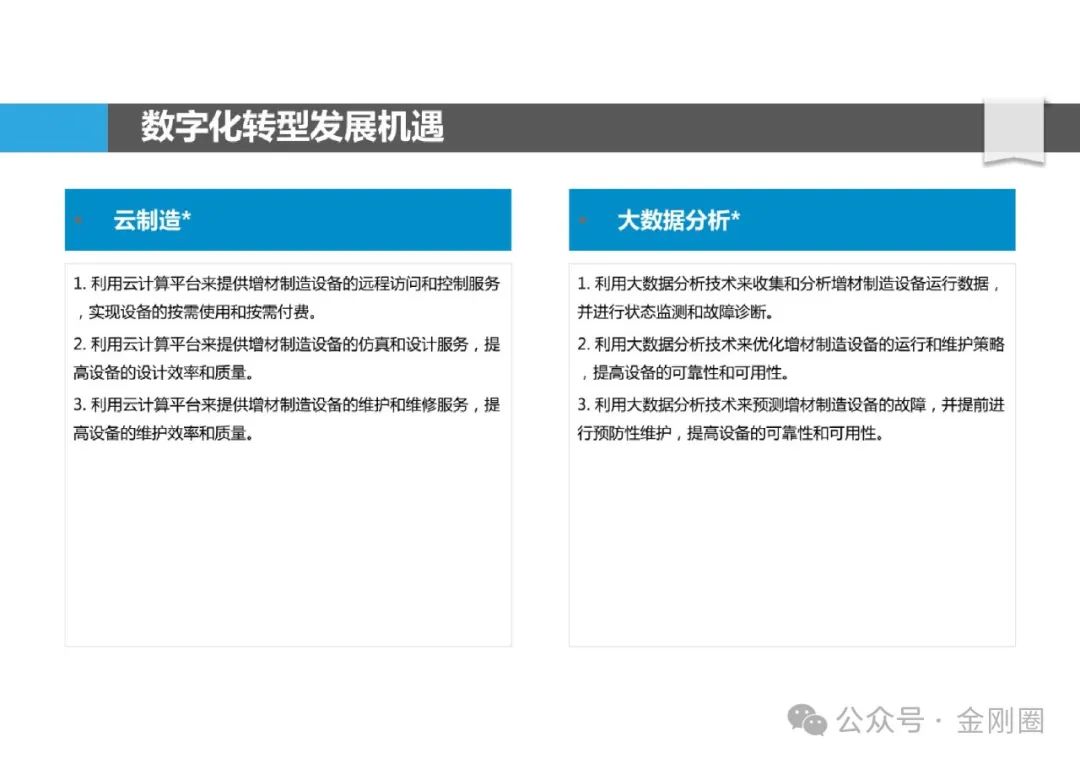Click line starting 2. 利用云计算平台来提供增材制造设备的仿真和设计服务
Viewport: 1080px width, 764px height.
coord(287,344)
